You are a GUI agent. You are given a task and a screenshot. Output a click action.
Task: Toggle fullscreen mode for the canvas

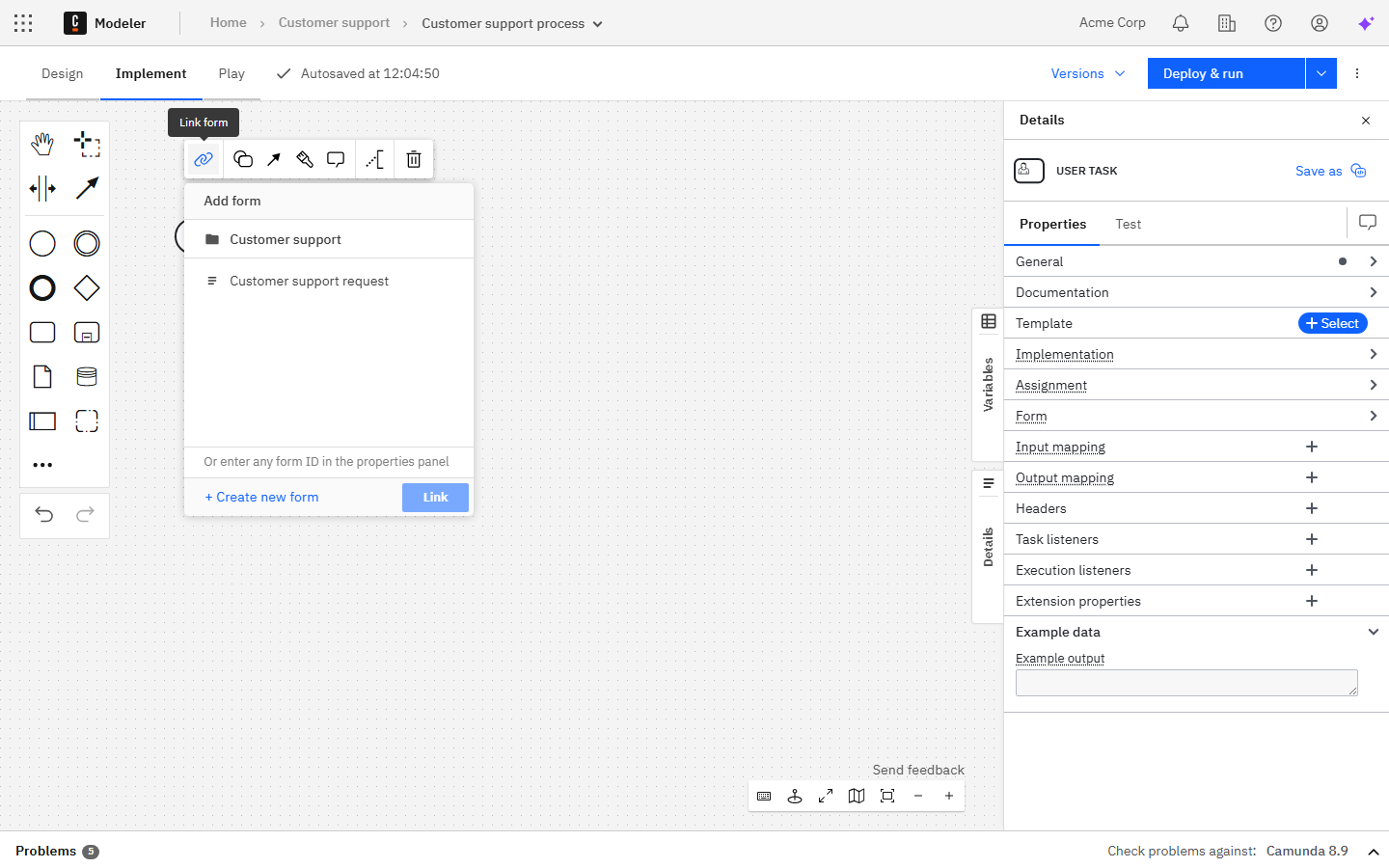coord(826,796)
